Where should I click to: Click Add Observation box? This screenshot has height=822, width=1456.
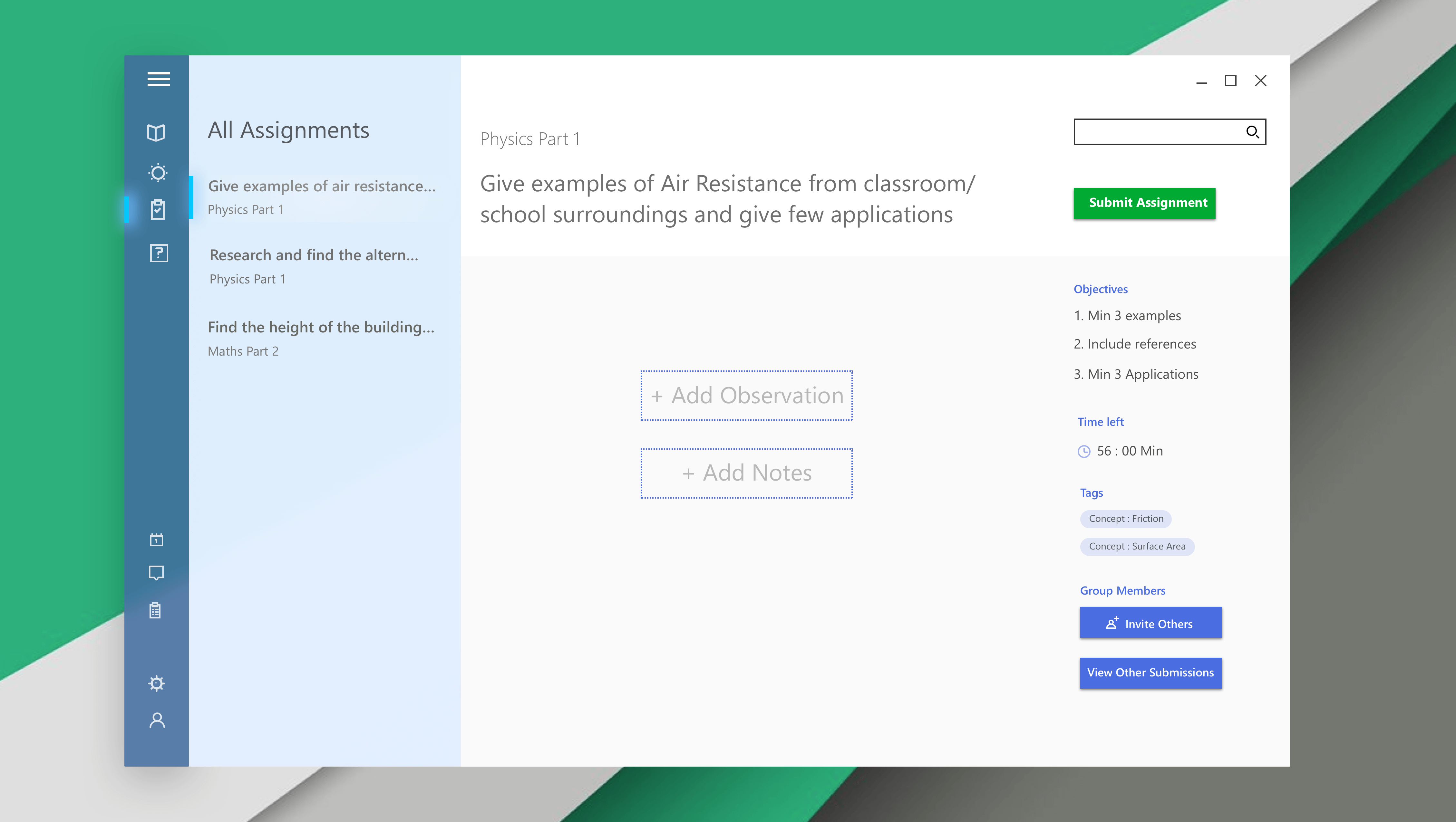click(x=746, y=396)
